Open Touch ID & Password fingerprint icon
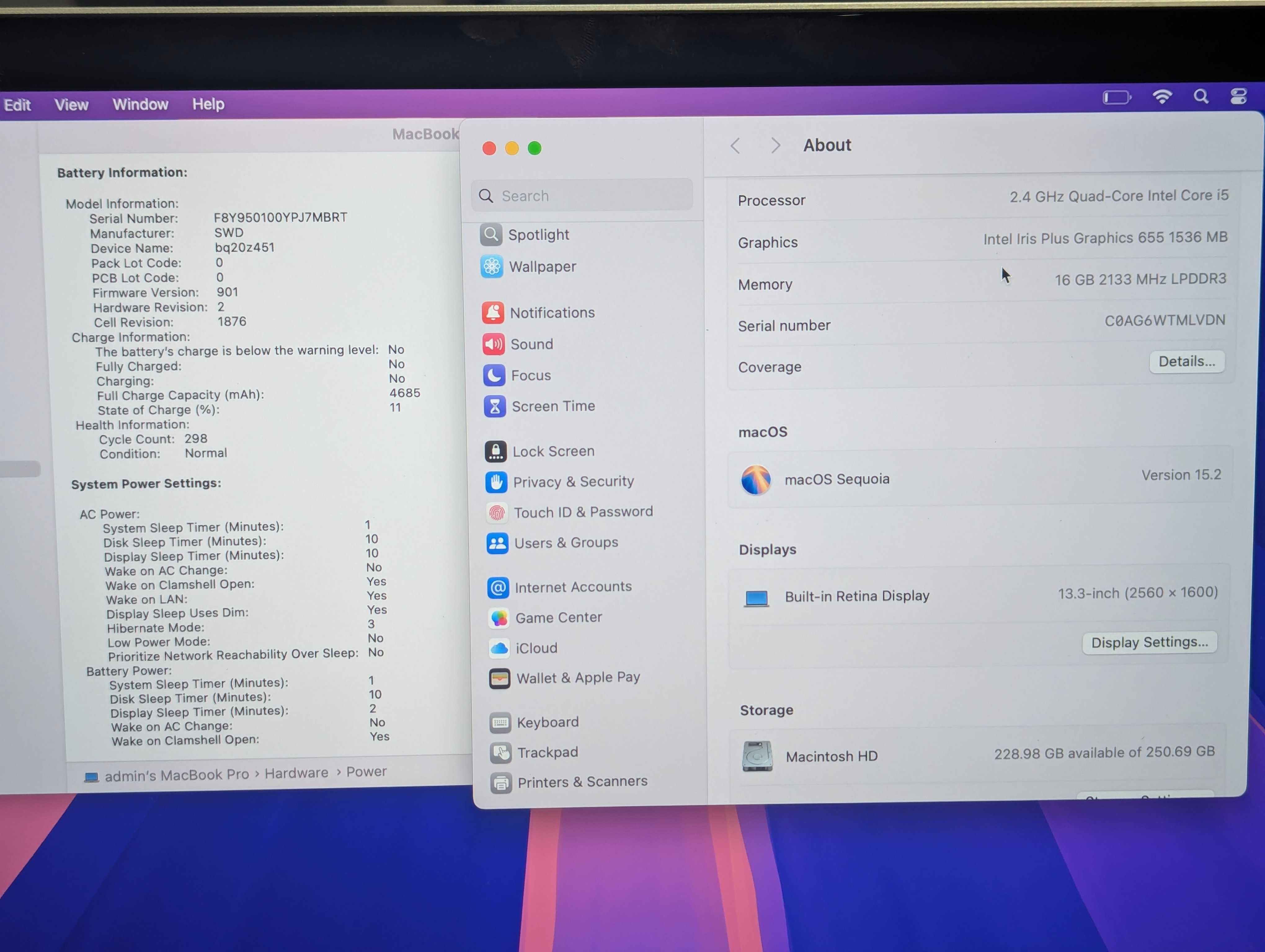 tap(497, 513)
